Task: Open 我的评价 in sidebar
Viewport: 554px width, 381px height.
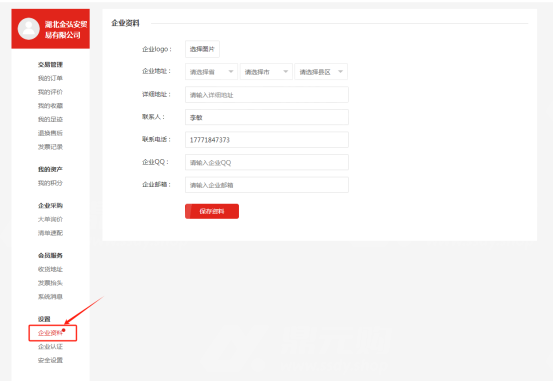Action: pyautogui.click(x=50, y=92)
